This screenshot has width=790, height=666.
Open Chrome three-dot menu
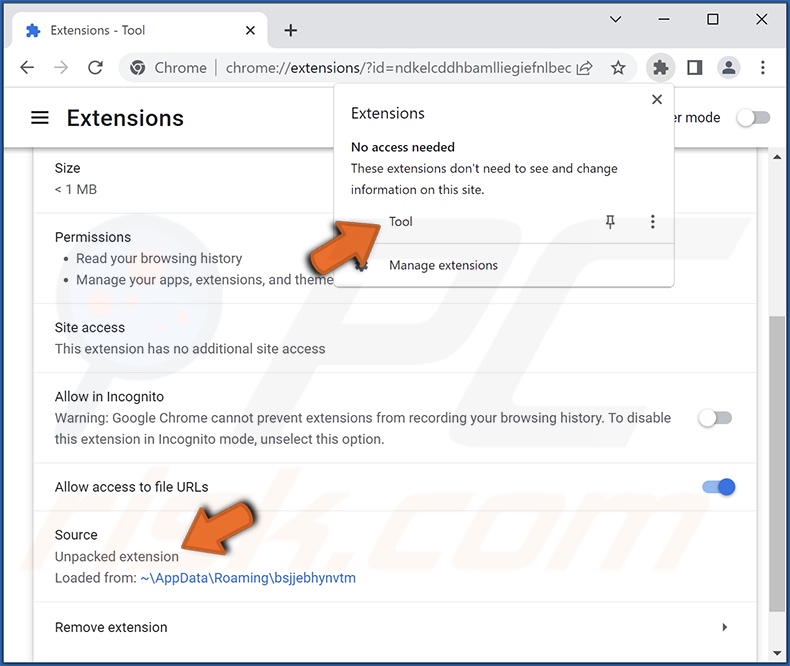pyautogui.click(x=763, y=68)
